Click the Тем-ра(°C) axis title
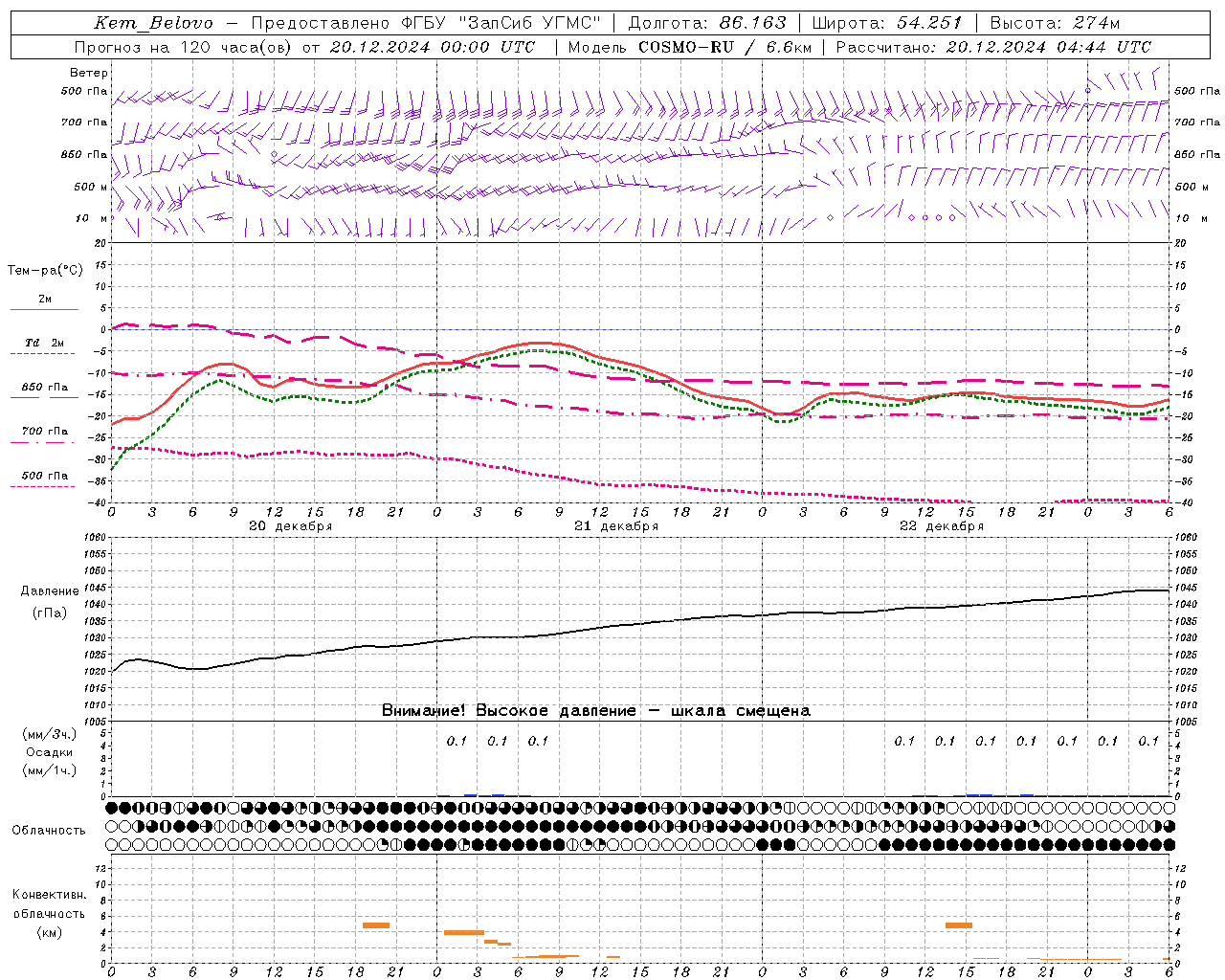Image resolution: width=1225 pixels, height=980 pixels. point(45,271)
